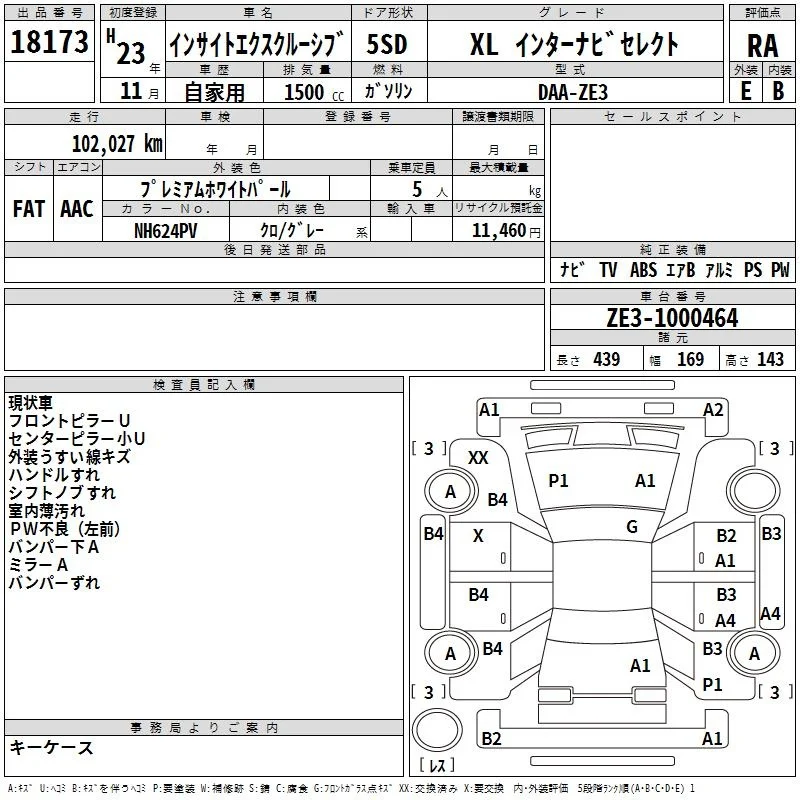Click the キーケース office note
800x800 pixels.
(x=52, y=747)
